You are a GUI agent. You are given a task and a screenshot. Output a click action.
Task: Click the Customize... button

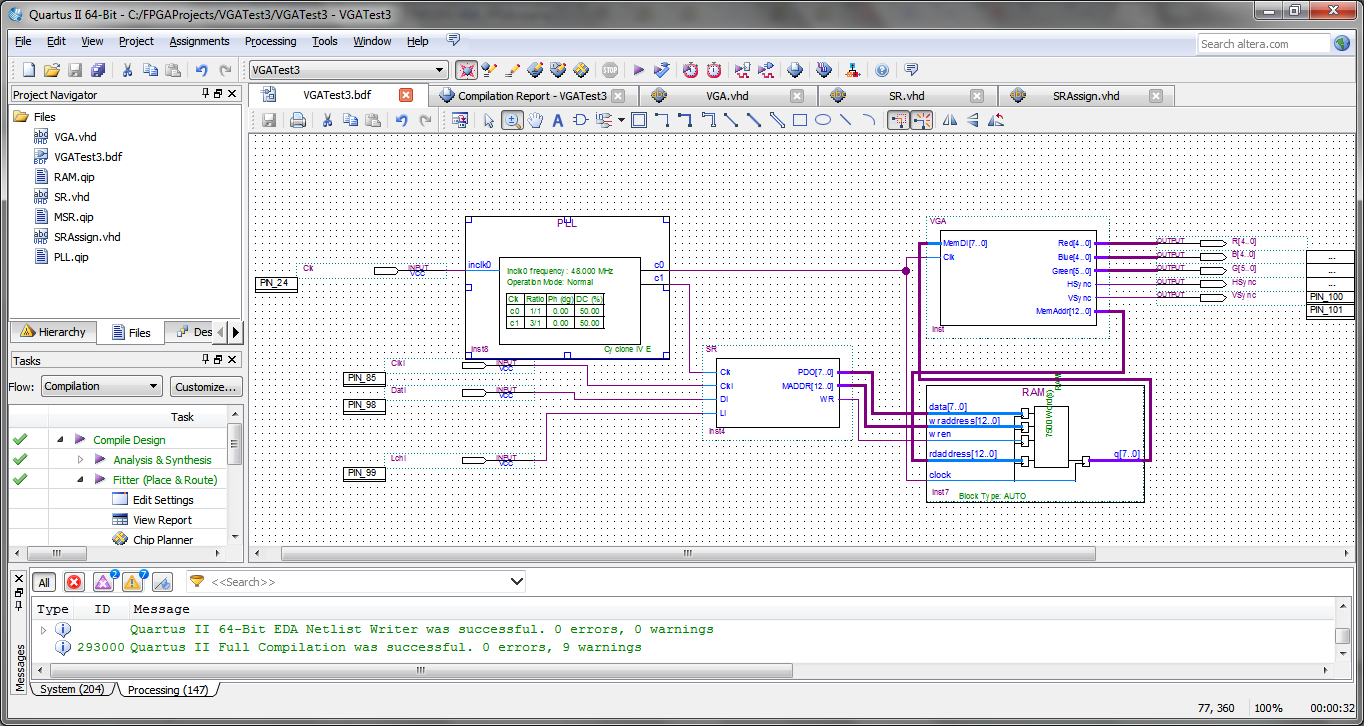click(205, 386)
